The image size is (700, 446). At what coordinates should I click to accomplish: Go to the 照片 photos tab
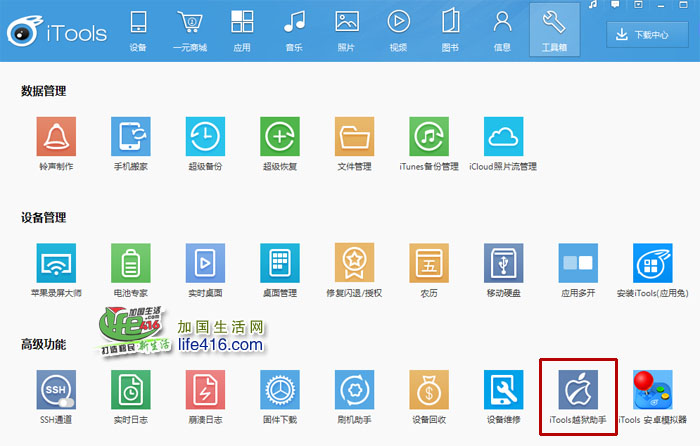pos(346,30)
